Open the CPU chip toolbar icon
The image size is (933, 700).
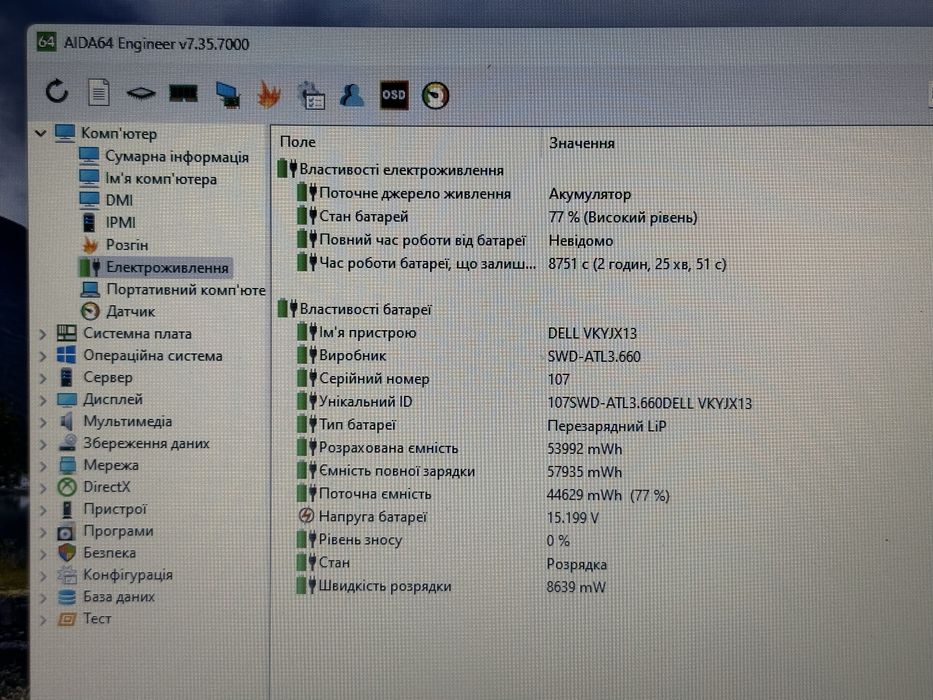[x=141, y=93]
